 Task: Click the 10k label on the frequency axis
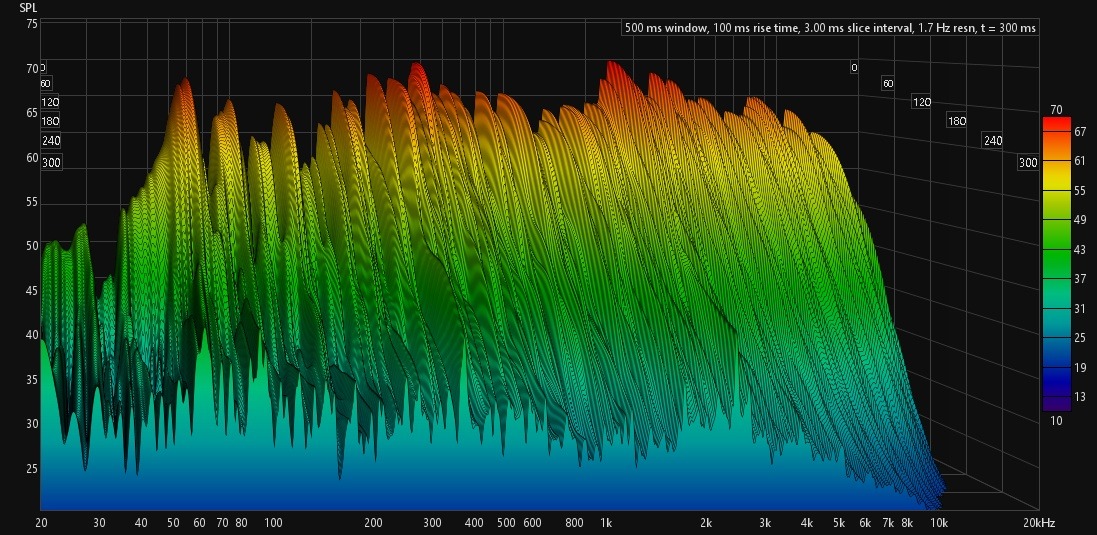coord(939,523)
